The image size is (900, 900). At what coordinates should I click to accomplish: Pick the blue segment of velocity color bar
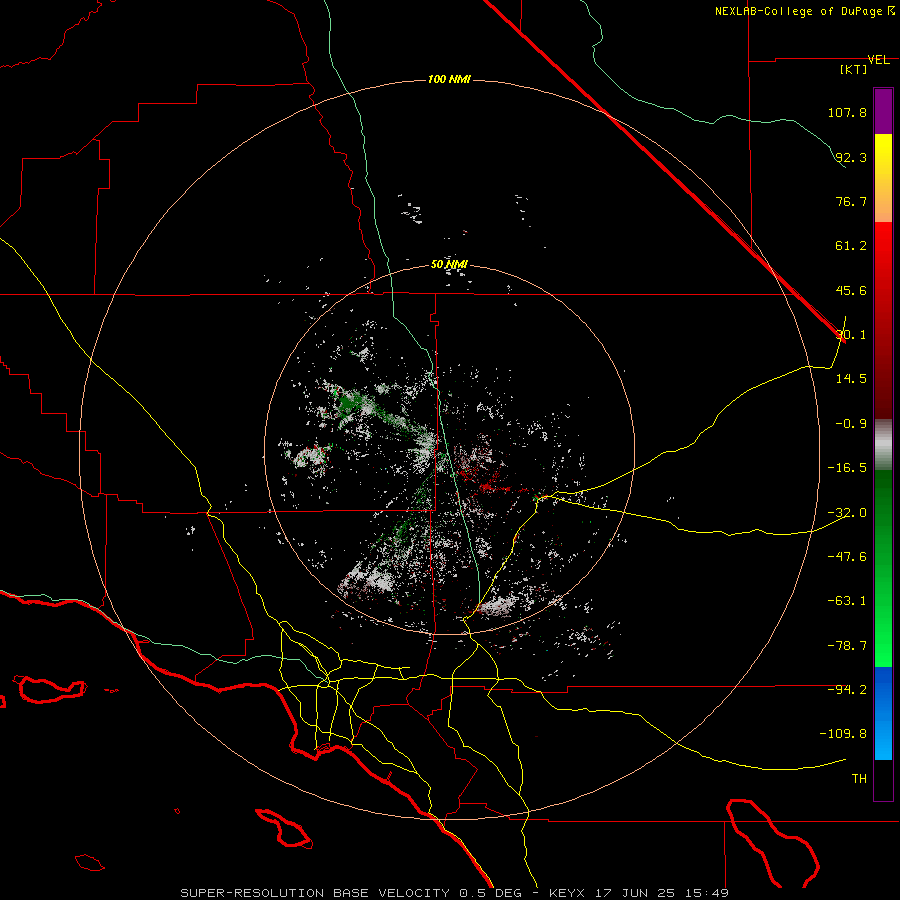(x=883, y=713)
